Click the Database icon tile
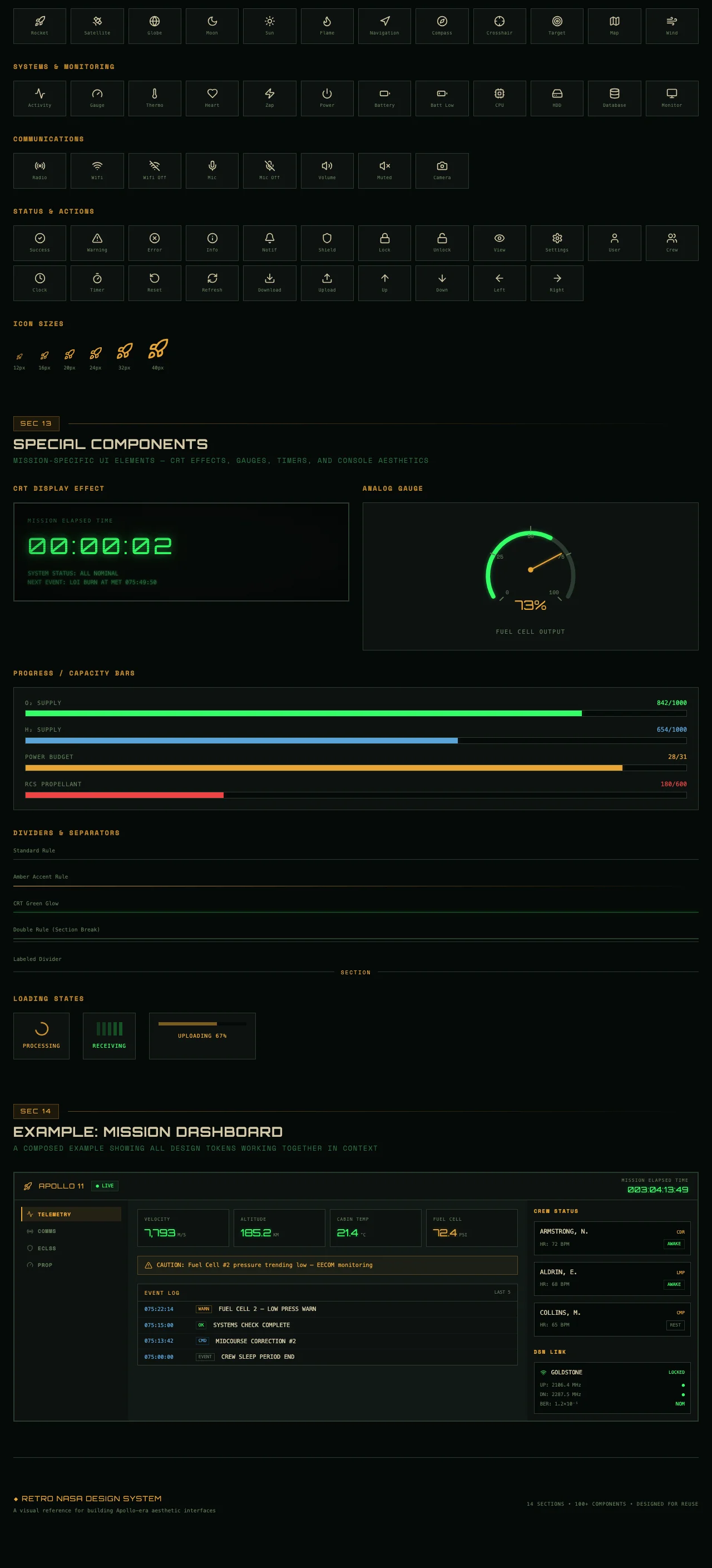 615,98
